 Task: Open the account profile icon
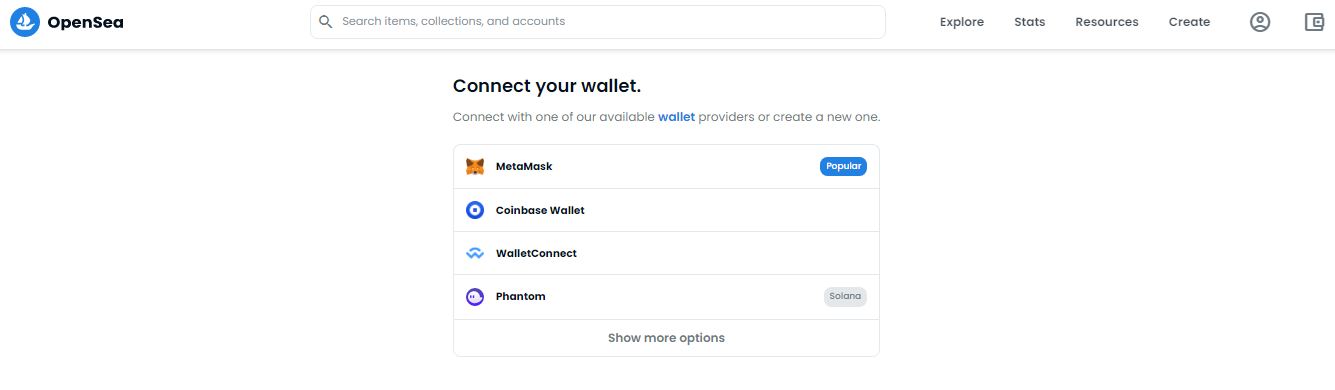point(1260,22)
